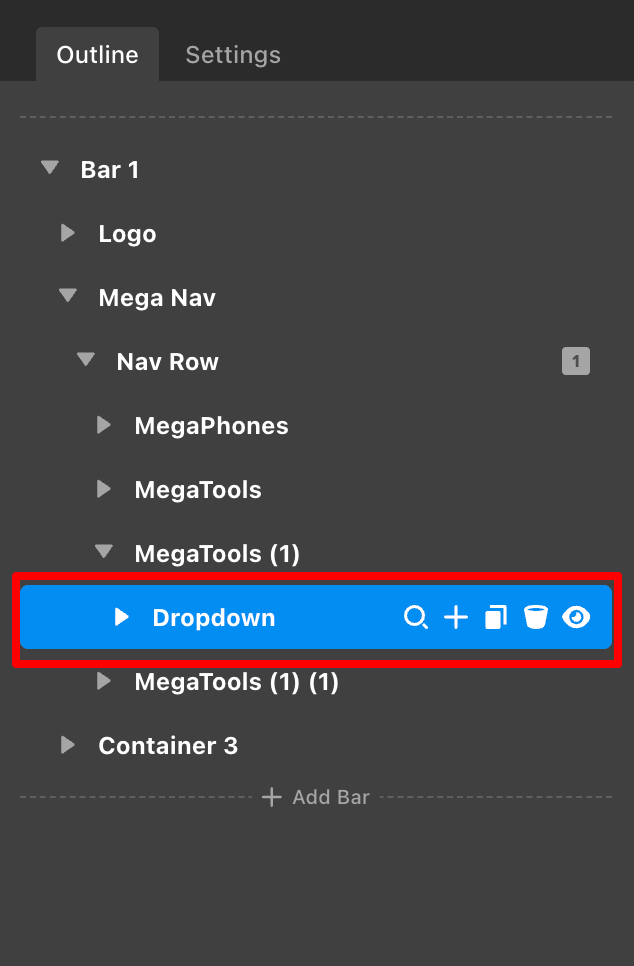Switch to the Settings tab
The width and height of the screenshot is (634, 966).
tap(233, 55)
